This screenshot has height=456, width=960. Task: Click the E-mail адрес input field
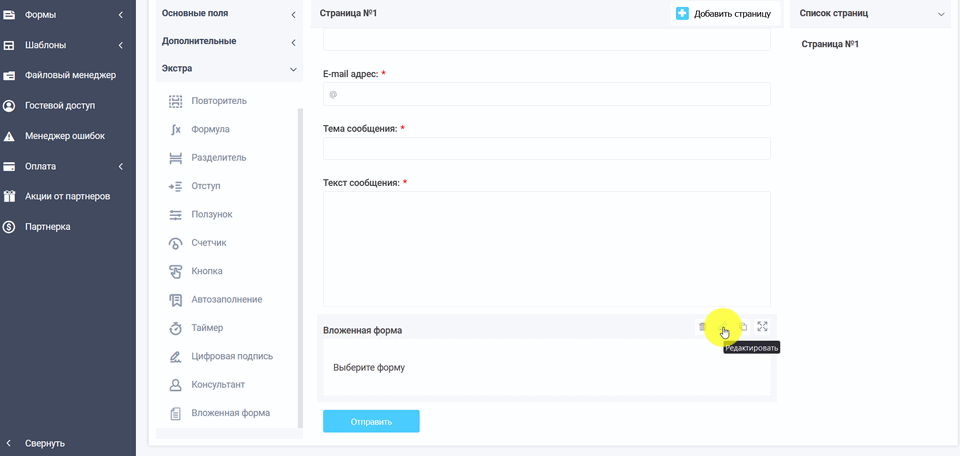[x=546, y=94]
